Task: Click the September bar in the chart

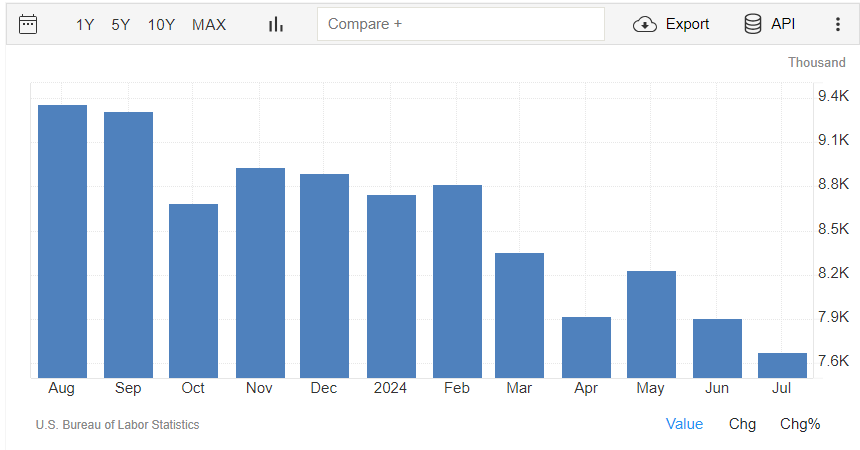Action: [128, 245]
